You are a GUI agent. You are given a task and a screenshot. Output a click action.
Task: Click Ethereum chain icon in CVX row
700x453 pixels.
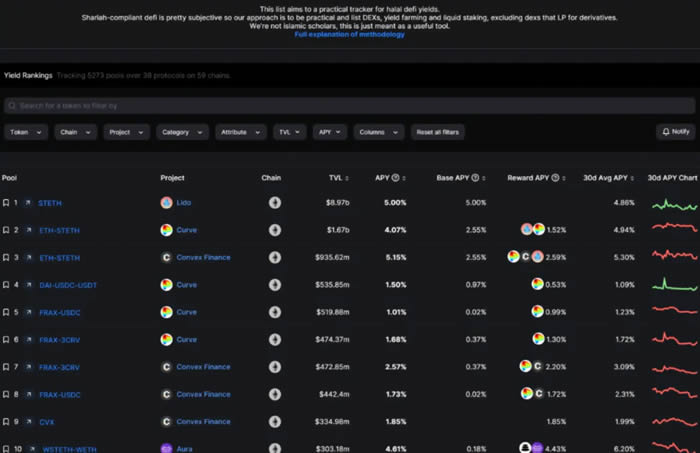tap(275, 421)
